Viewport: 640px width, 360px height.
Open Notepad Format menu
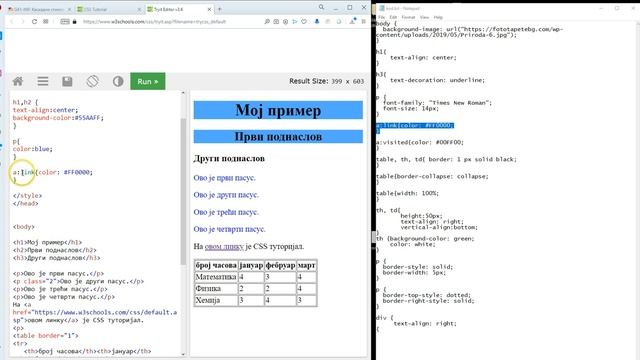point(408,17)
